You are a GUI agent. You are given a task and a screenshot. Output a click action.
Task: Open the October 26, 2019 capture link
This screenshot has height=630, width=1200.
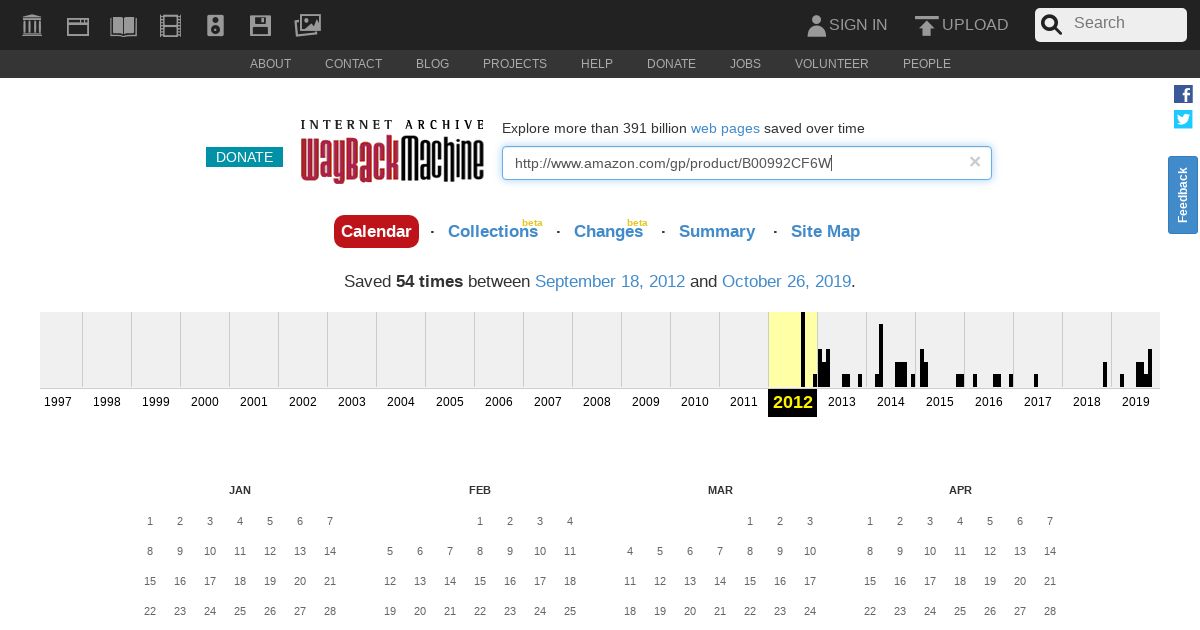pyautogui.click(x=786, y=282)
